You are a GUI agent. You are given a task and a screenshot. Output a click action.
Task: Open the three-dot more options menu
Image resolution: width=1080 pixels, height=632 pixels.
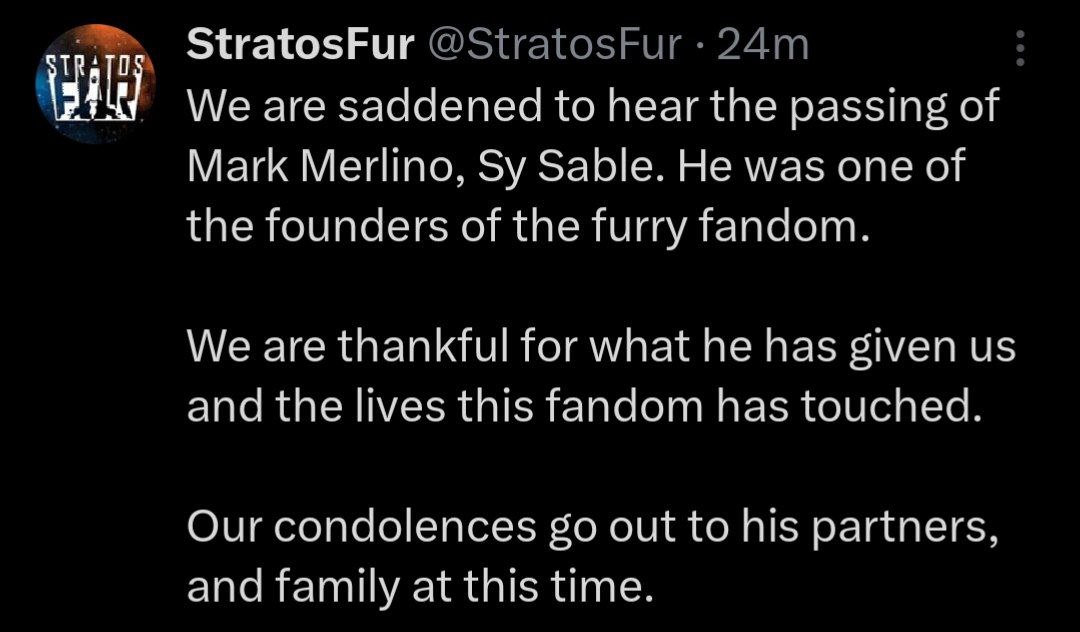coord(1020,48)
